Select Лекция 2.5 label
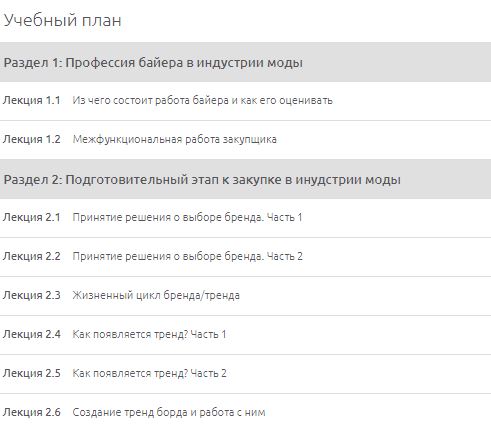This screenshot has height=428, width=491. coord(32,373)
